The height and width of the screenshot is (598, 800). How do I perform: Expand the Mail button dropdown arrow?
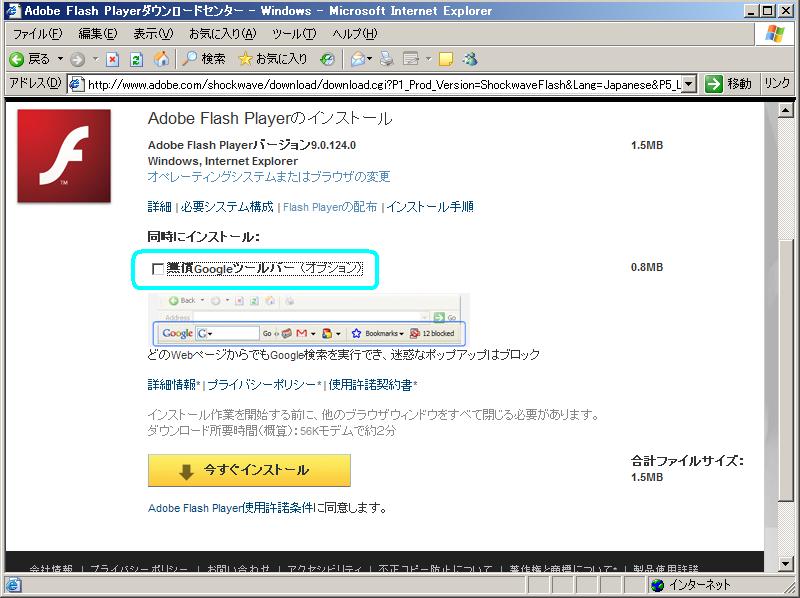369,59
